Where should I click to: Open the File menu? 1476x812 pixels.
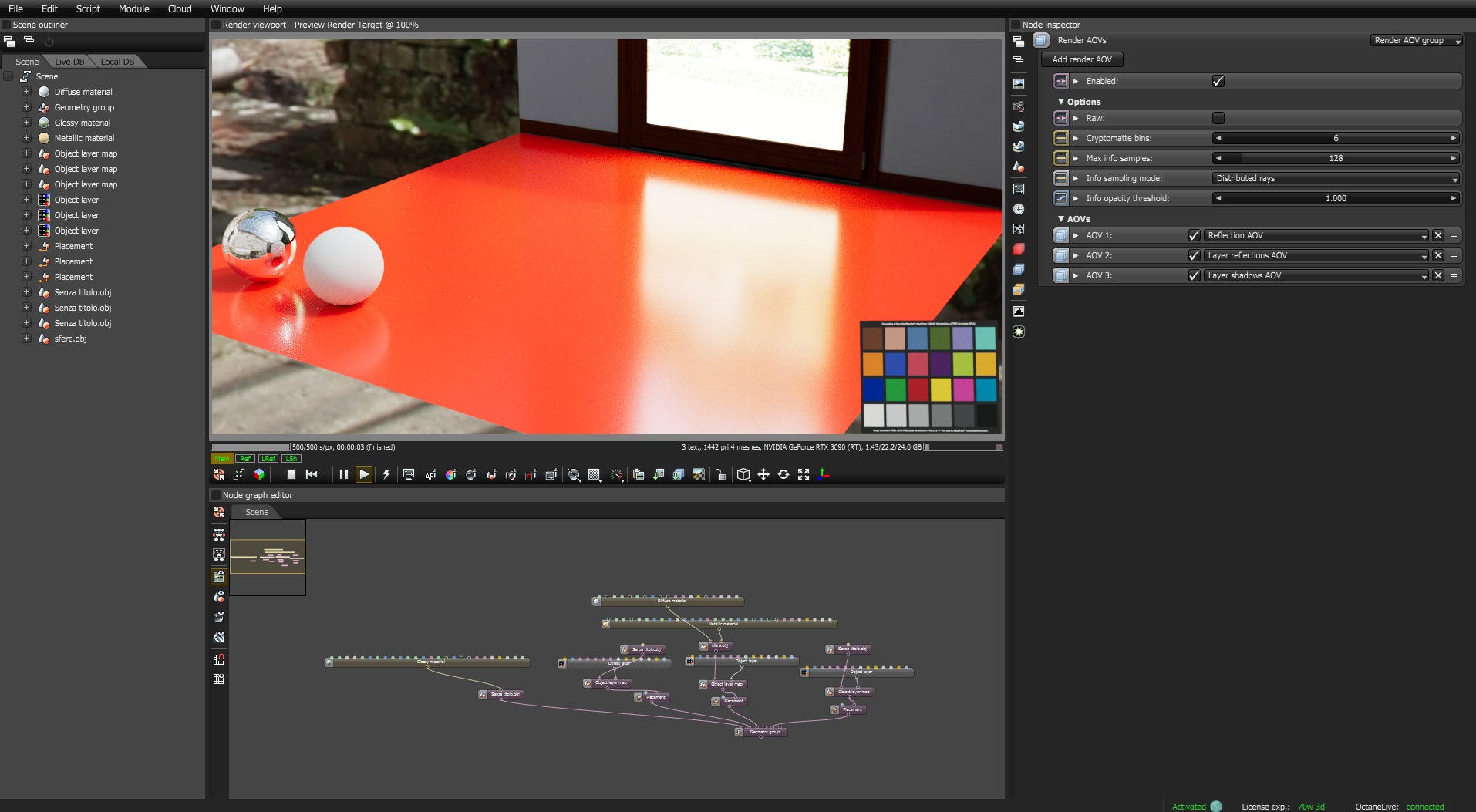(x=15, y=8)
